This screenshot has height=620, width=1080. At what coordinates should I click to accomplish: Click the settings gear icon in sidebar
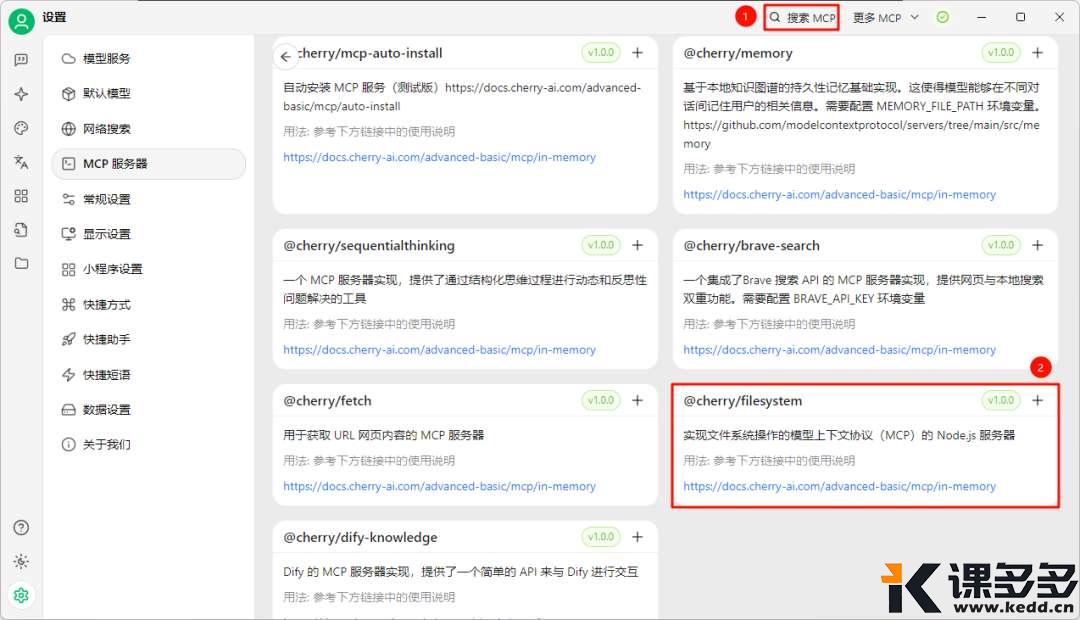pyautogui.click(x=21, y=595)
